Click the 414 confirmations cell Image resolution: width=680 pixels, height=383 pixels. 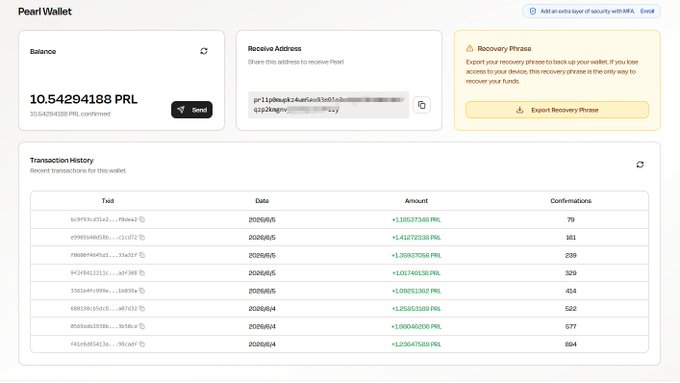(571, 291)
